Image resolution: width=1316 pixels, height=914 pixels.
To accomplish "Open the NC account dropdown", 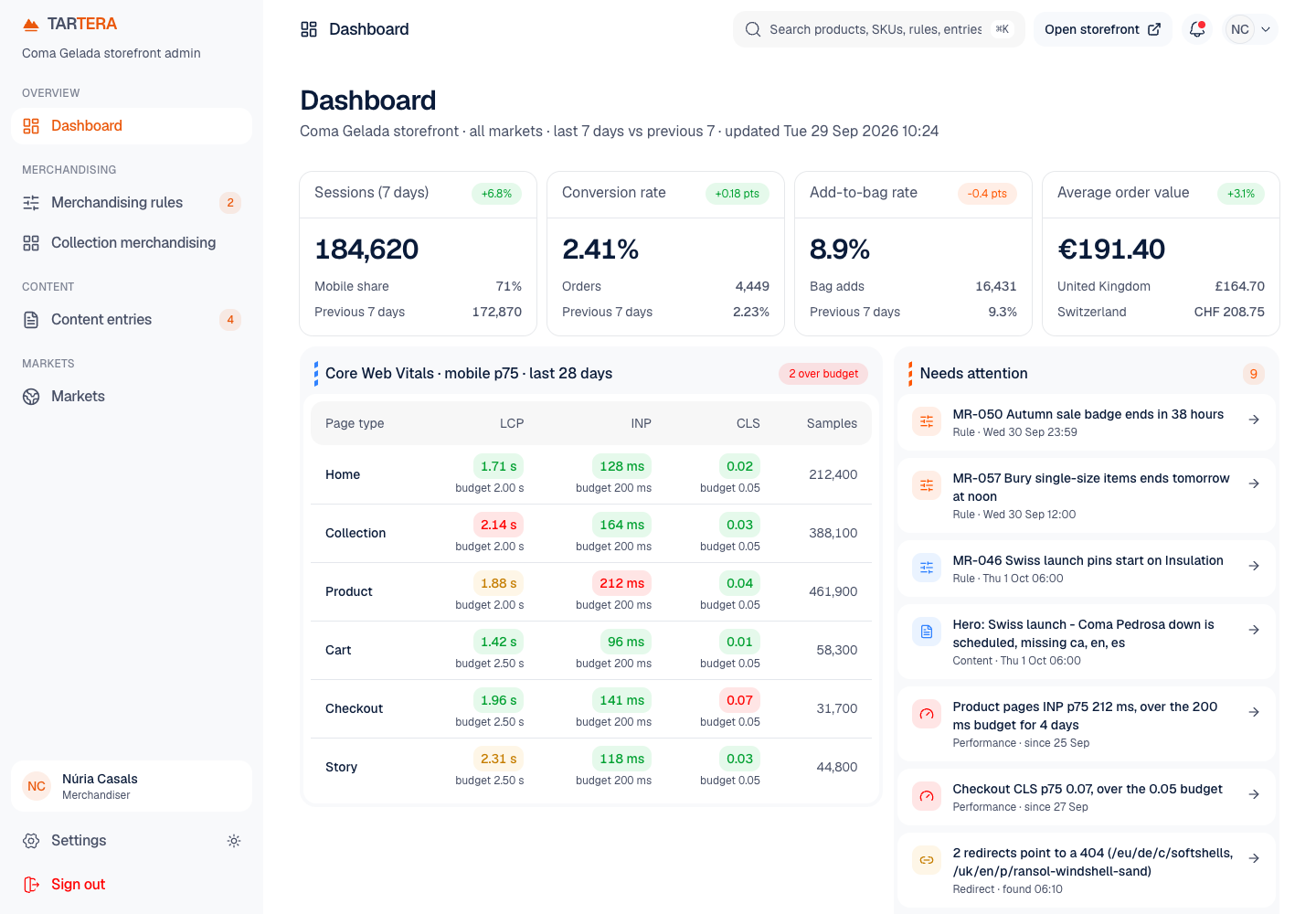I will (1250, 29).
